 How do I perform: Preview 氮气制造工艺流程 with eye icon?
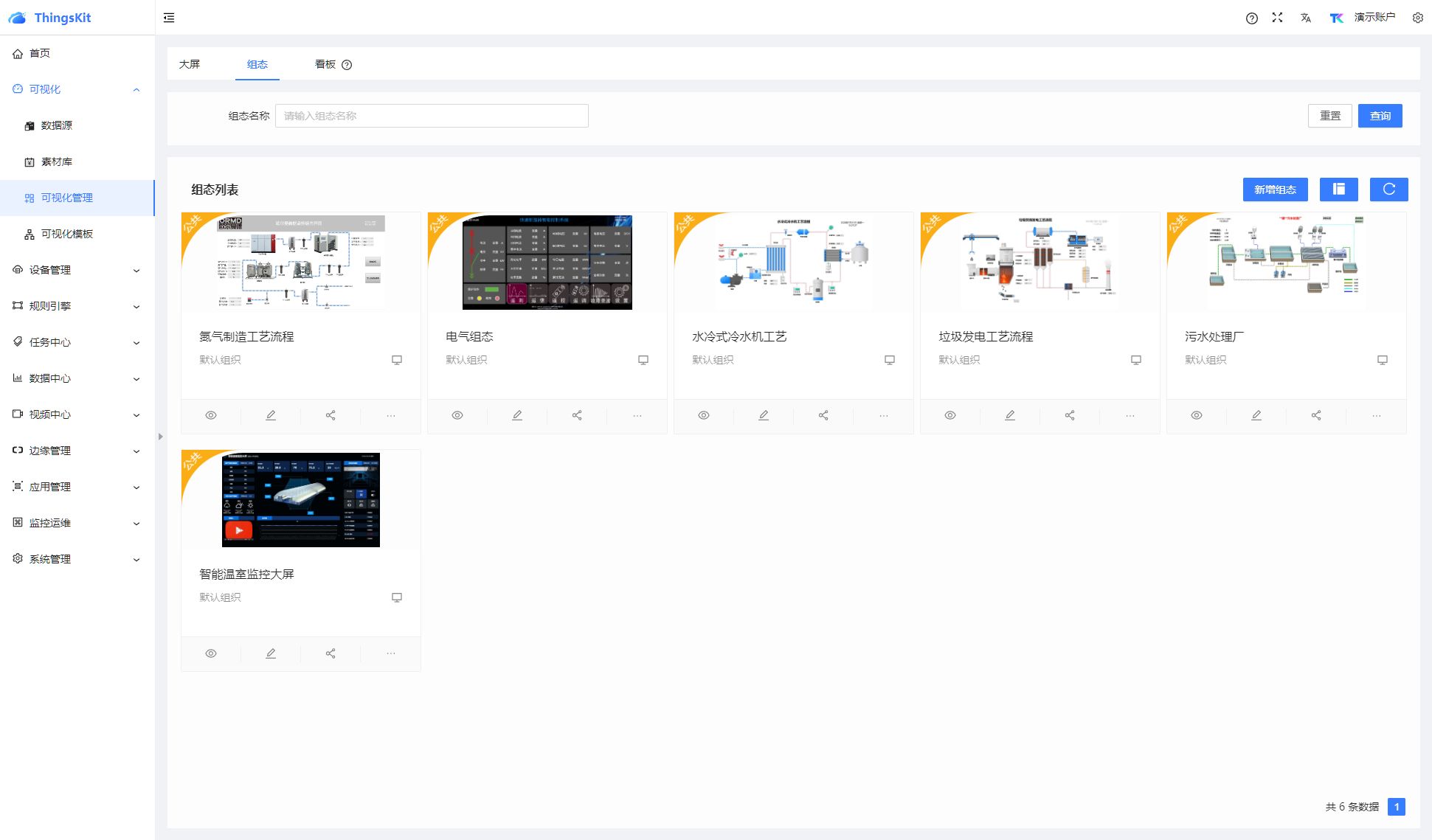pos(211,415)
